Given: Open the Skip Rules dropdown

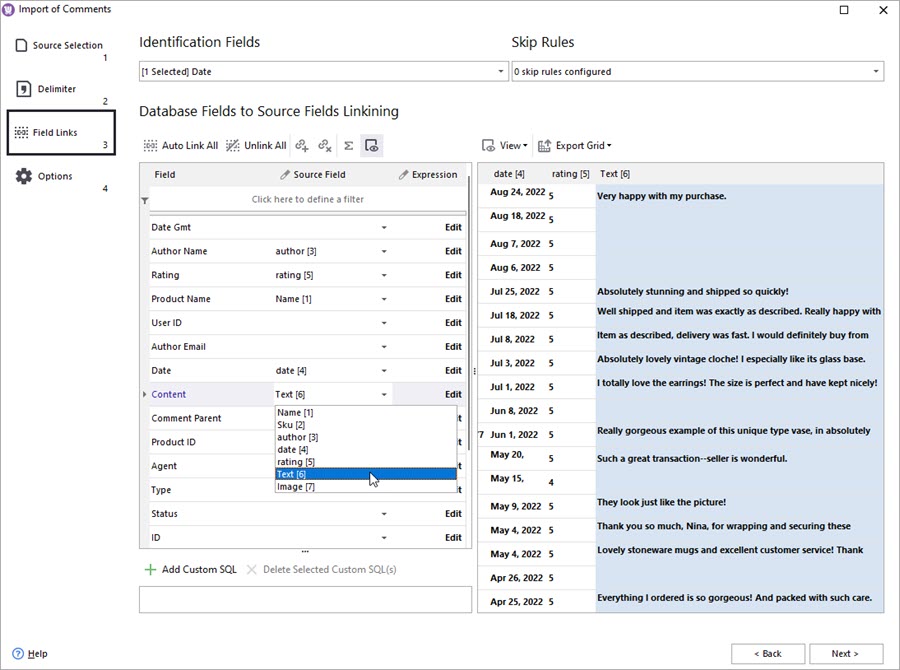Looking at the screenshot, I should [876, 72].
